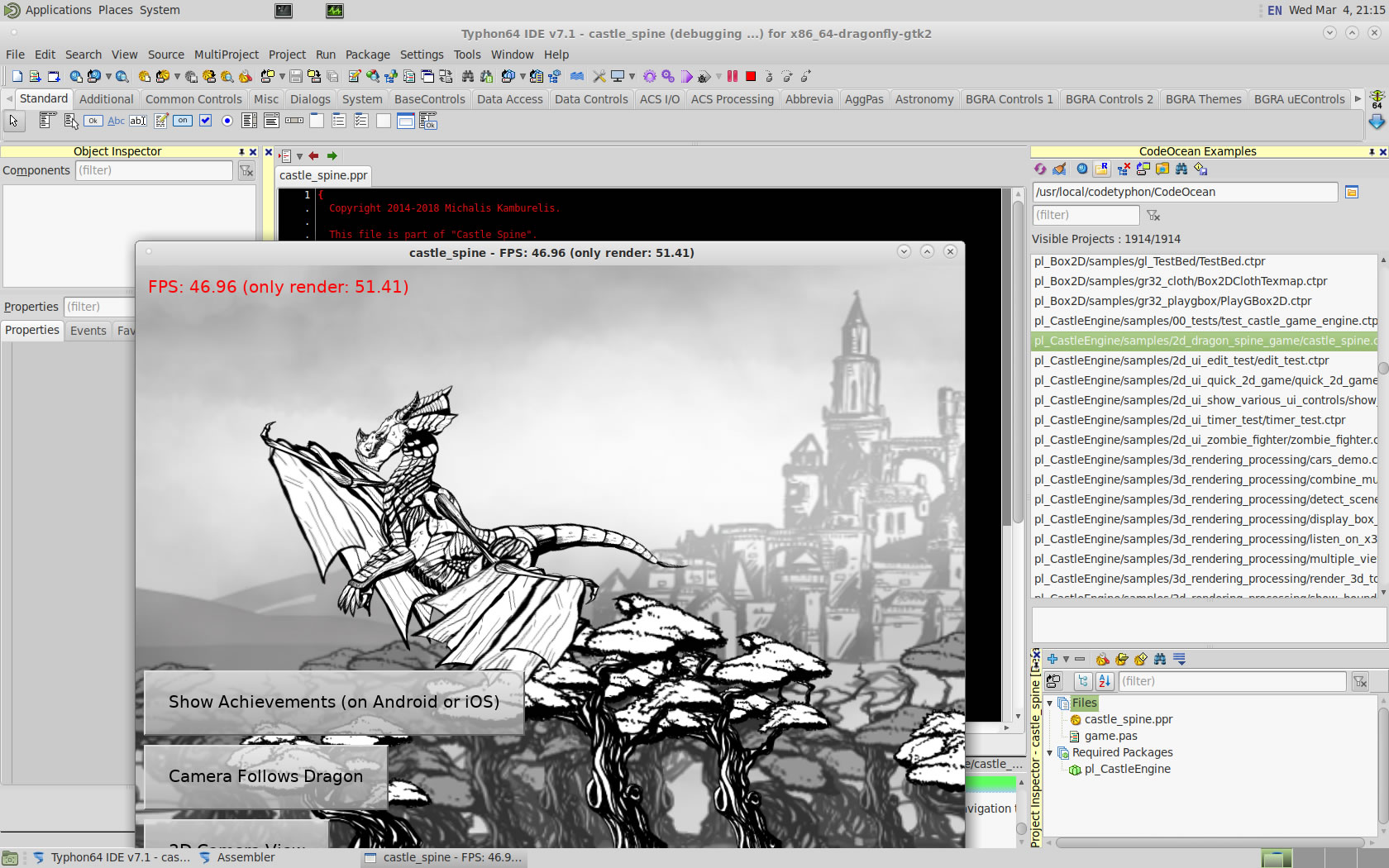Select the TListBox component in palette
The height and width of the screenshot is (868, 1389).
[249, 121]
